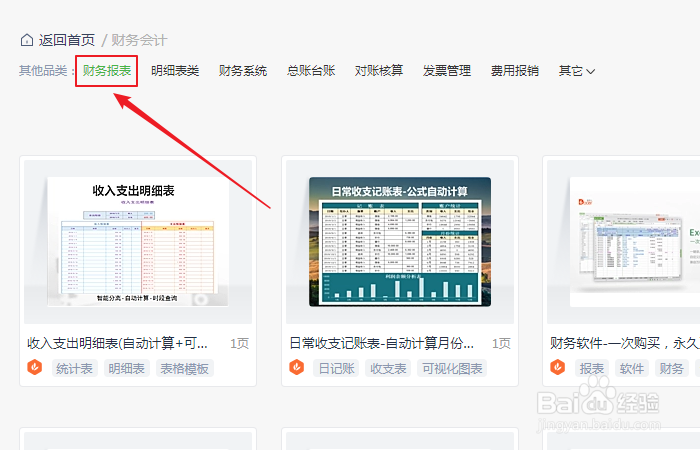Click the title 财务软件-一次购买，永久
This screenshot has height=450, width=700.
click(625, 343)
